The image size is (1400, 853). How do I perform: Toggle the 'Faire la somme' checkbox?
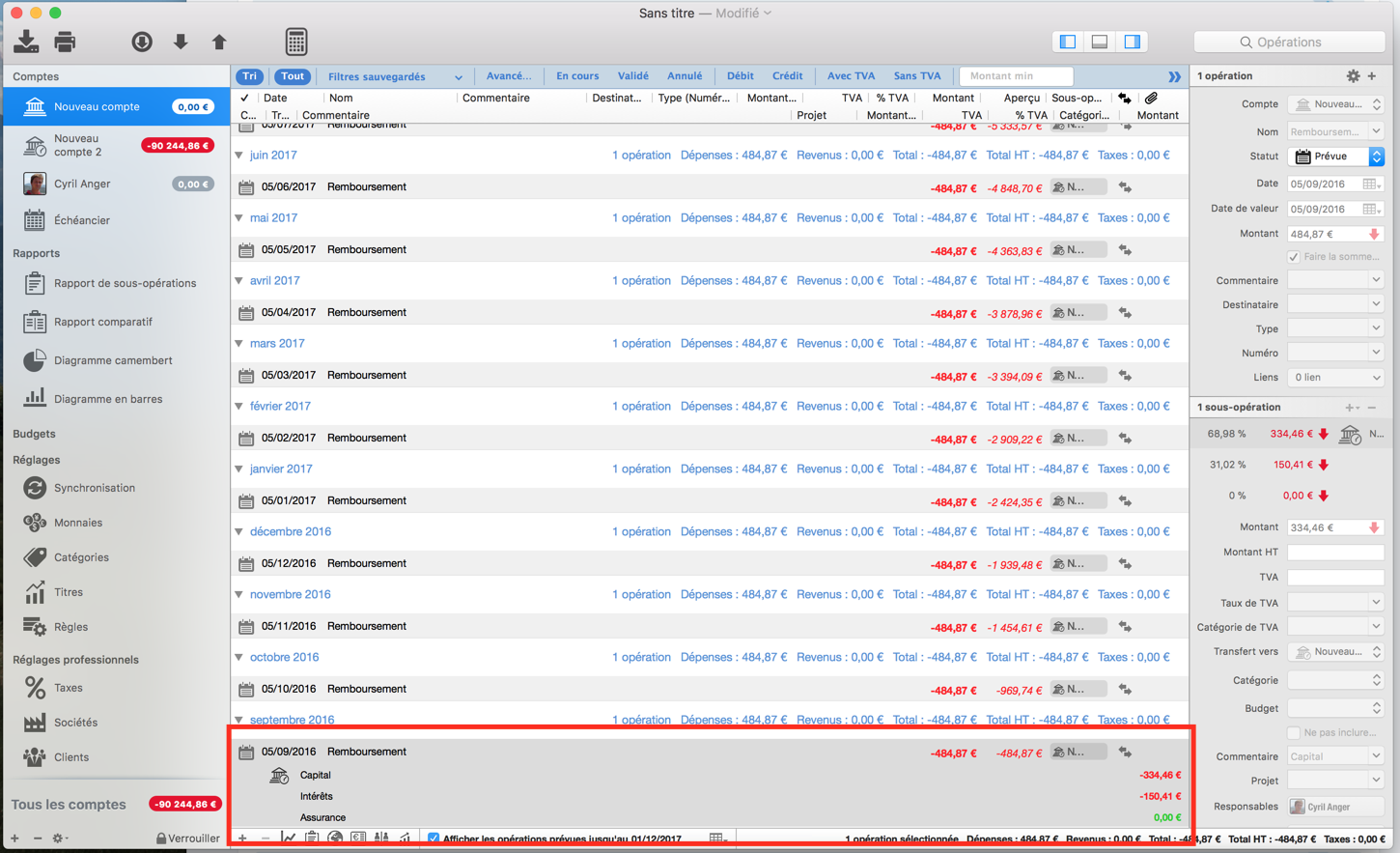click(x=1294, y=257)
